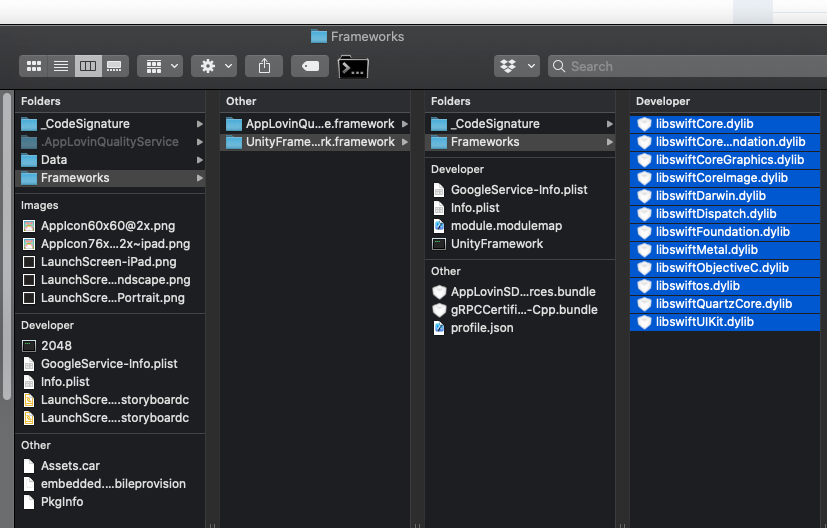This screenshot has height=528, width=827.
Task: Select libswiftMetal.dylib
Action: click(x=725, y=249)
